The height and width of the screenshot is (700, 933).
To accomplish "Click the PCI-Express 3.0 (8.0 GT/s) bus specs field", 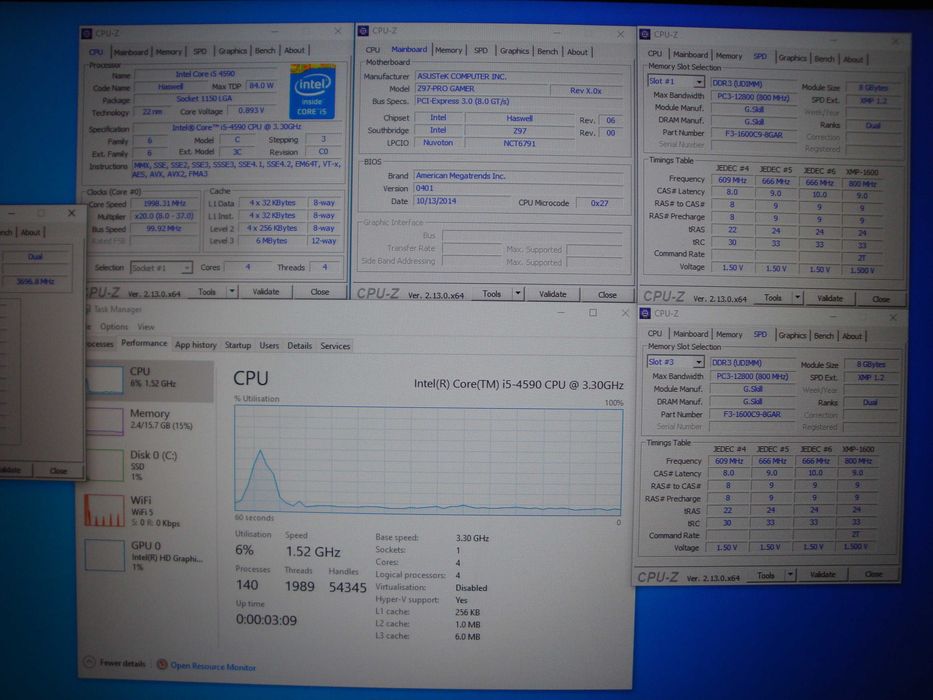I will point(518,101).
